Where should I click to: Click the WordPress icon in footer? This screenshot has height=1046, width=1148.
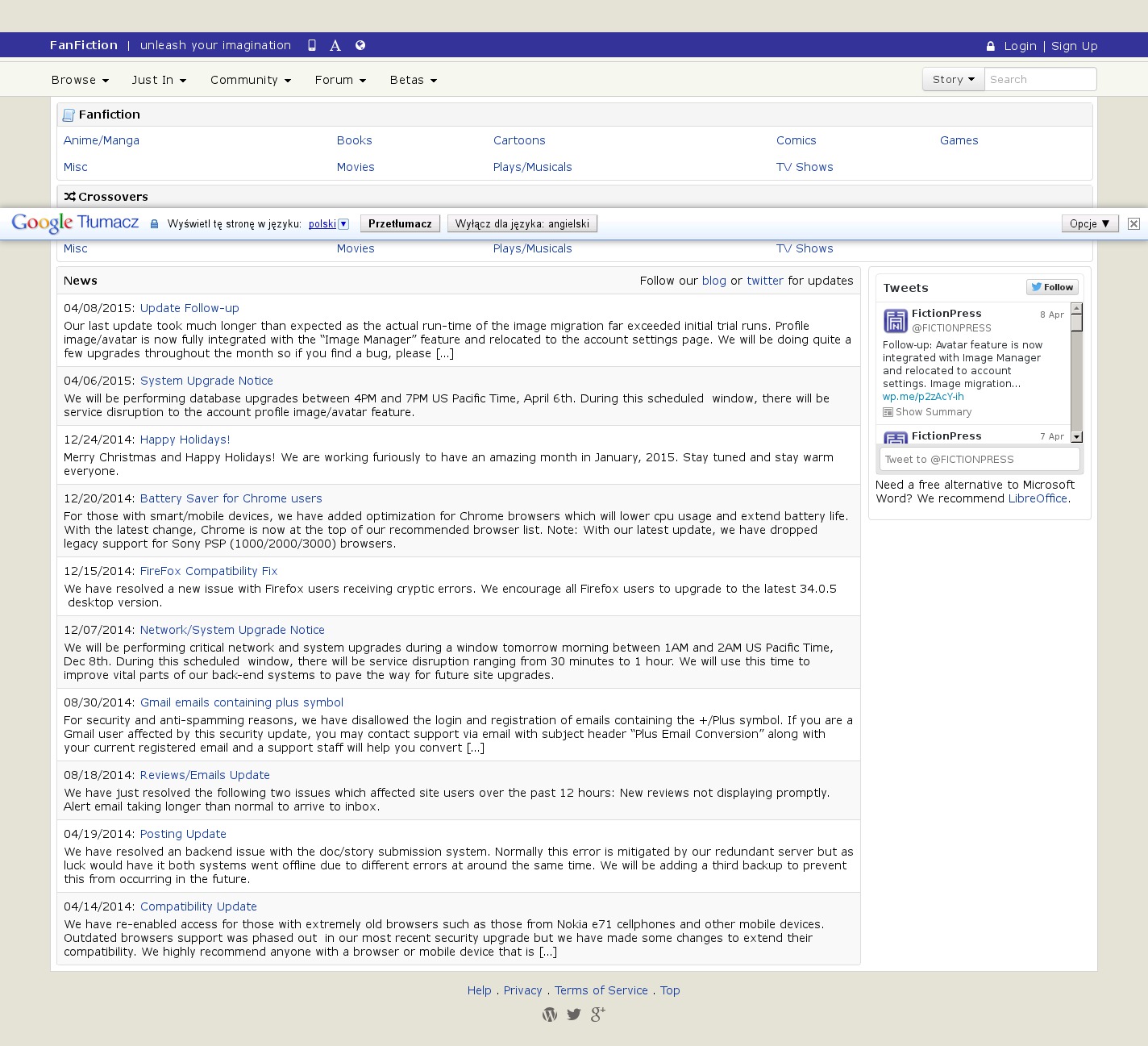[550, 1015]
